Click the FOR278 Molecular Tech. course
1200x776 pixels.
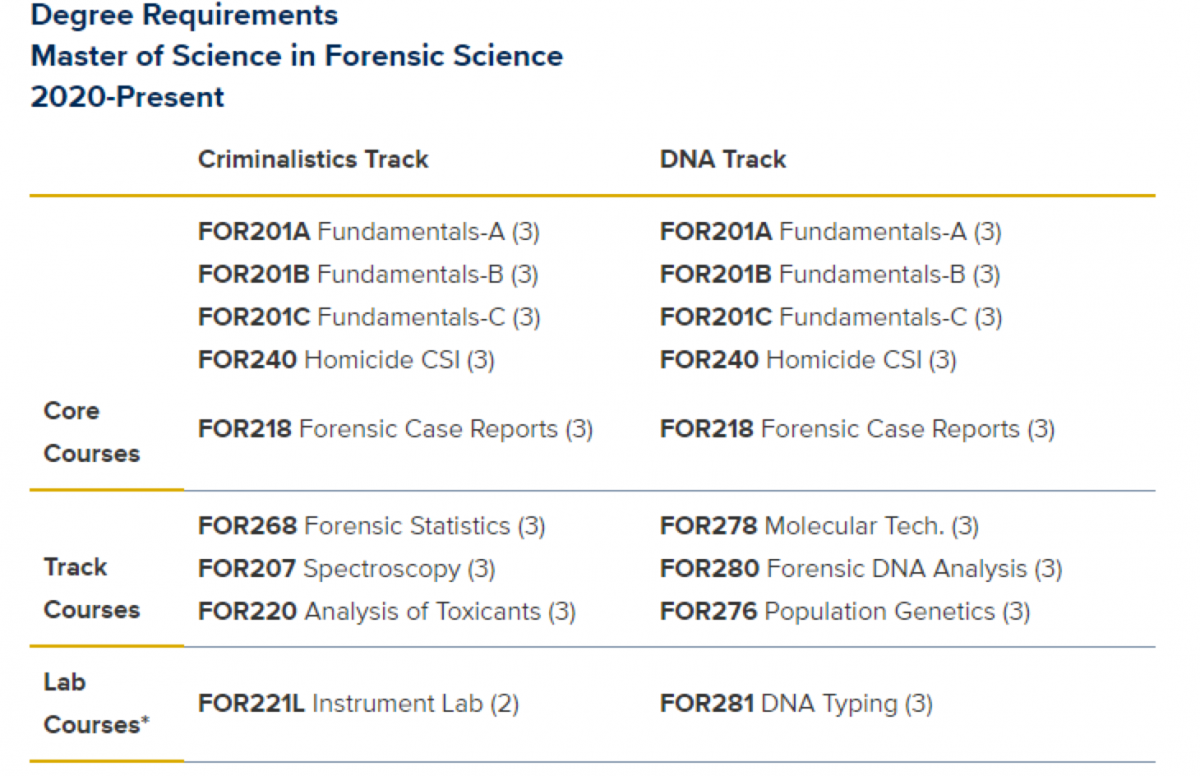coord(819,525)
